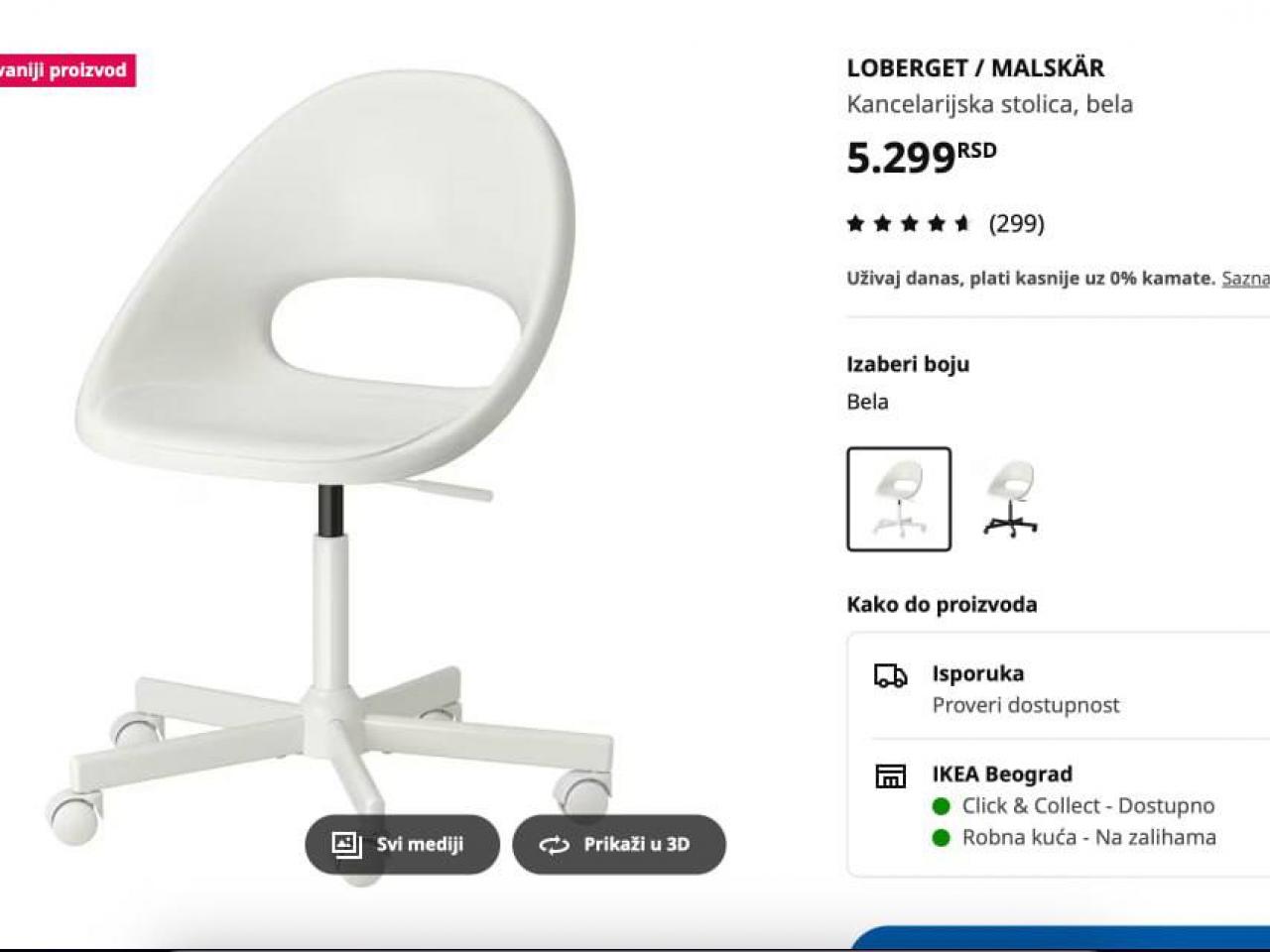Click Prikaži u 3D button
This screenshot has width=1270, height=952.
[619, 844]
